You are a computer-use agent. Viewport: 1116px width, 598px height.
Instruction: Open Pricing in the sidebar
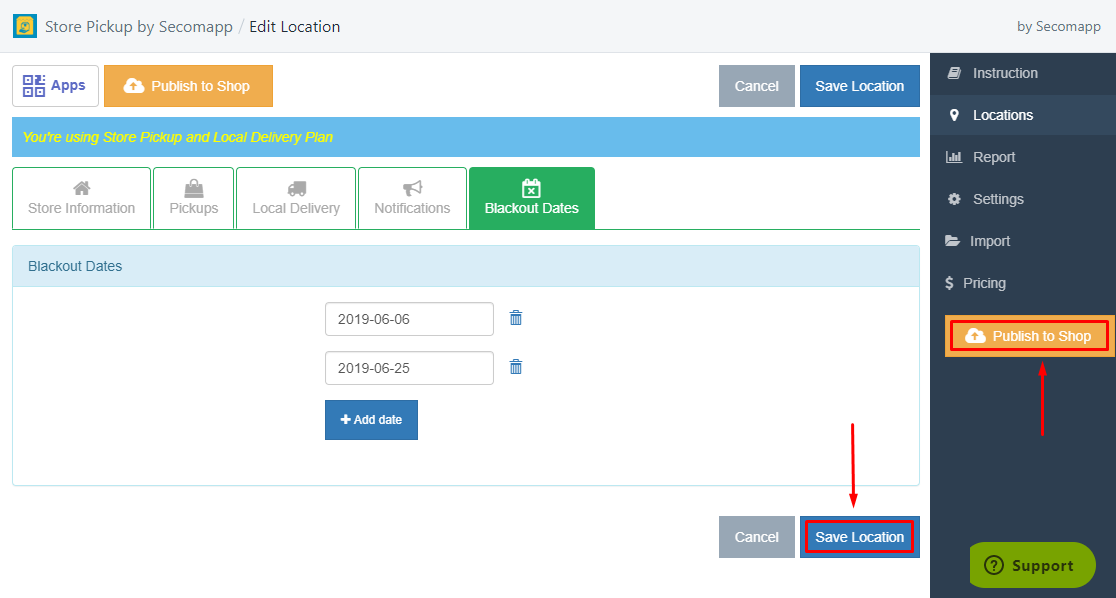[x=1023, y=283]
